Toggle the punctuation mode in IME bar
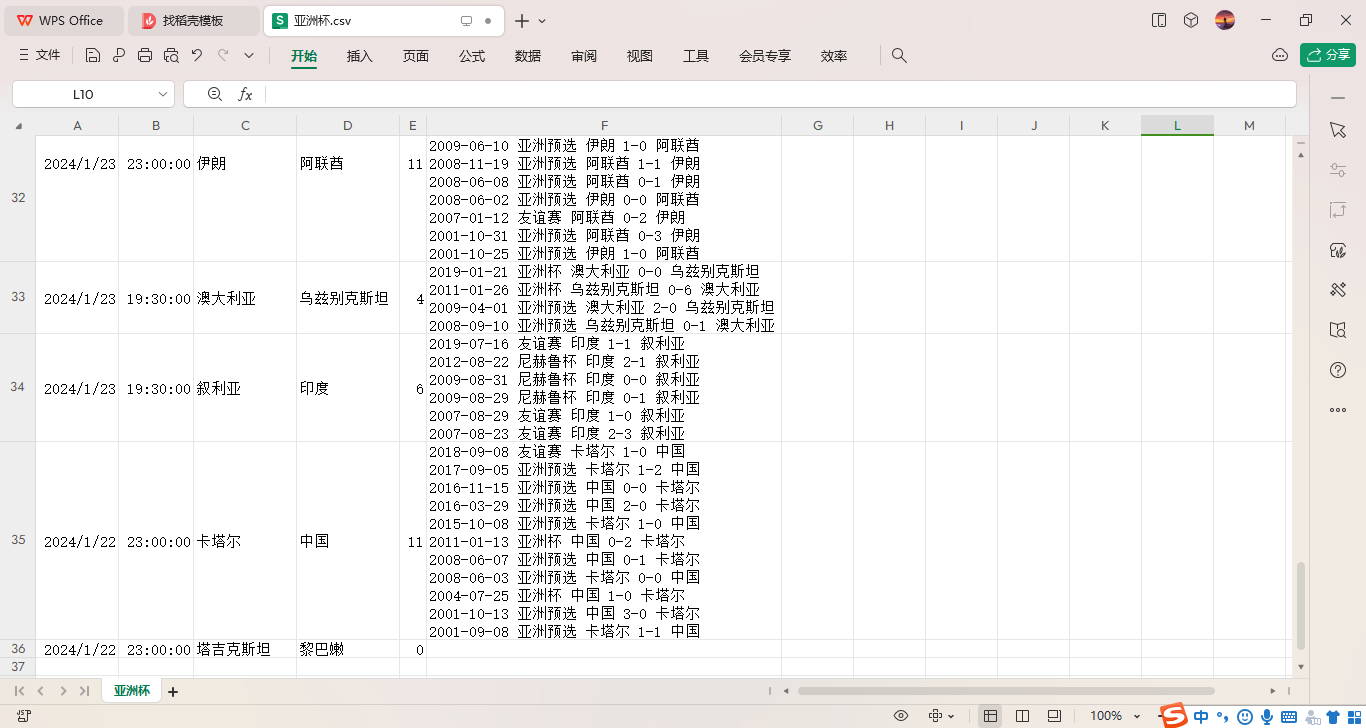The height and width of the screenshot is (728, 1366). [x=1222, y=716]
